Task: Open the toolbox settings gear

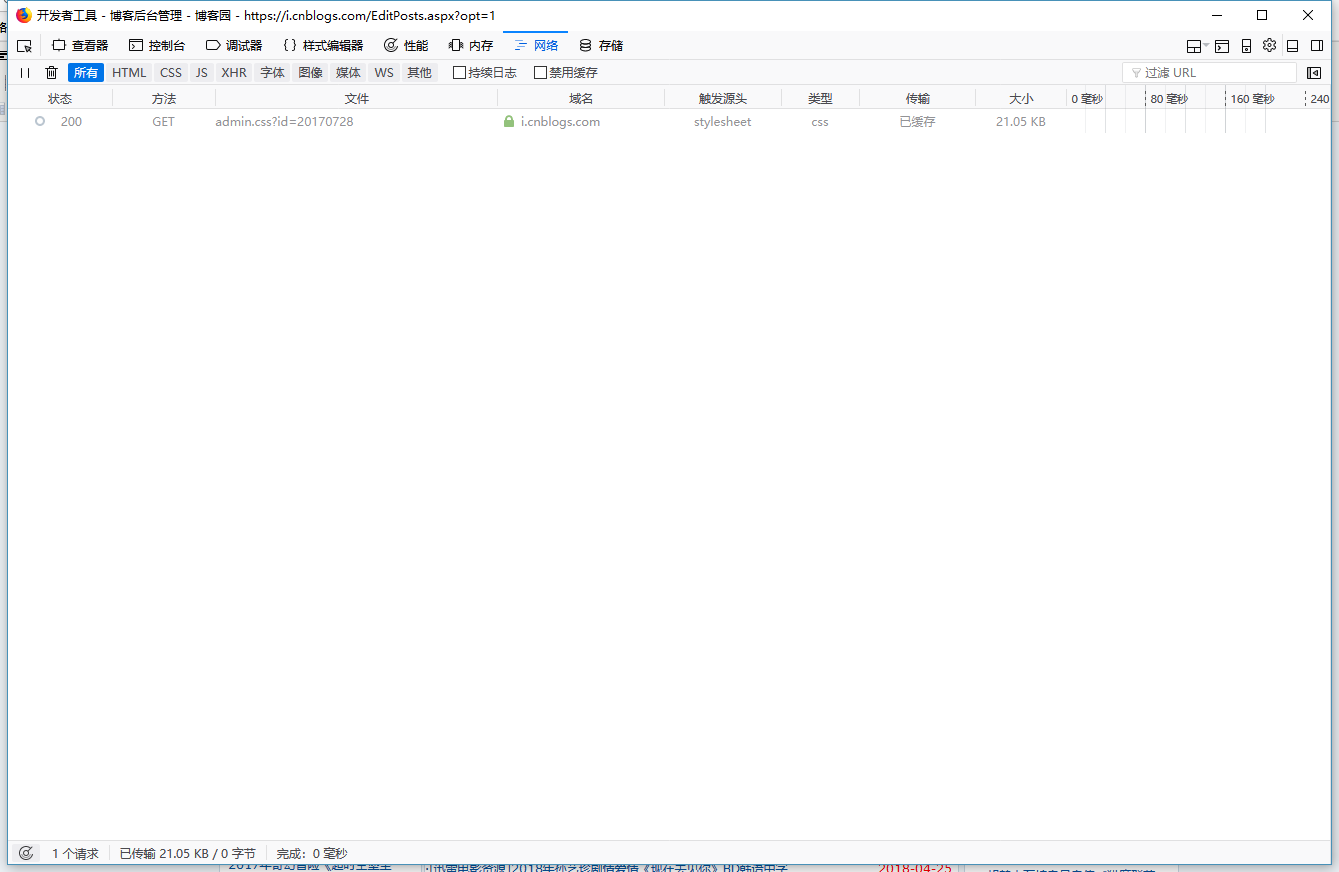Action: click(x=1269, y=45)
